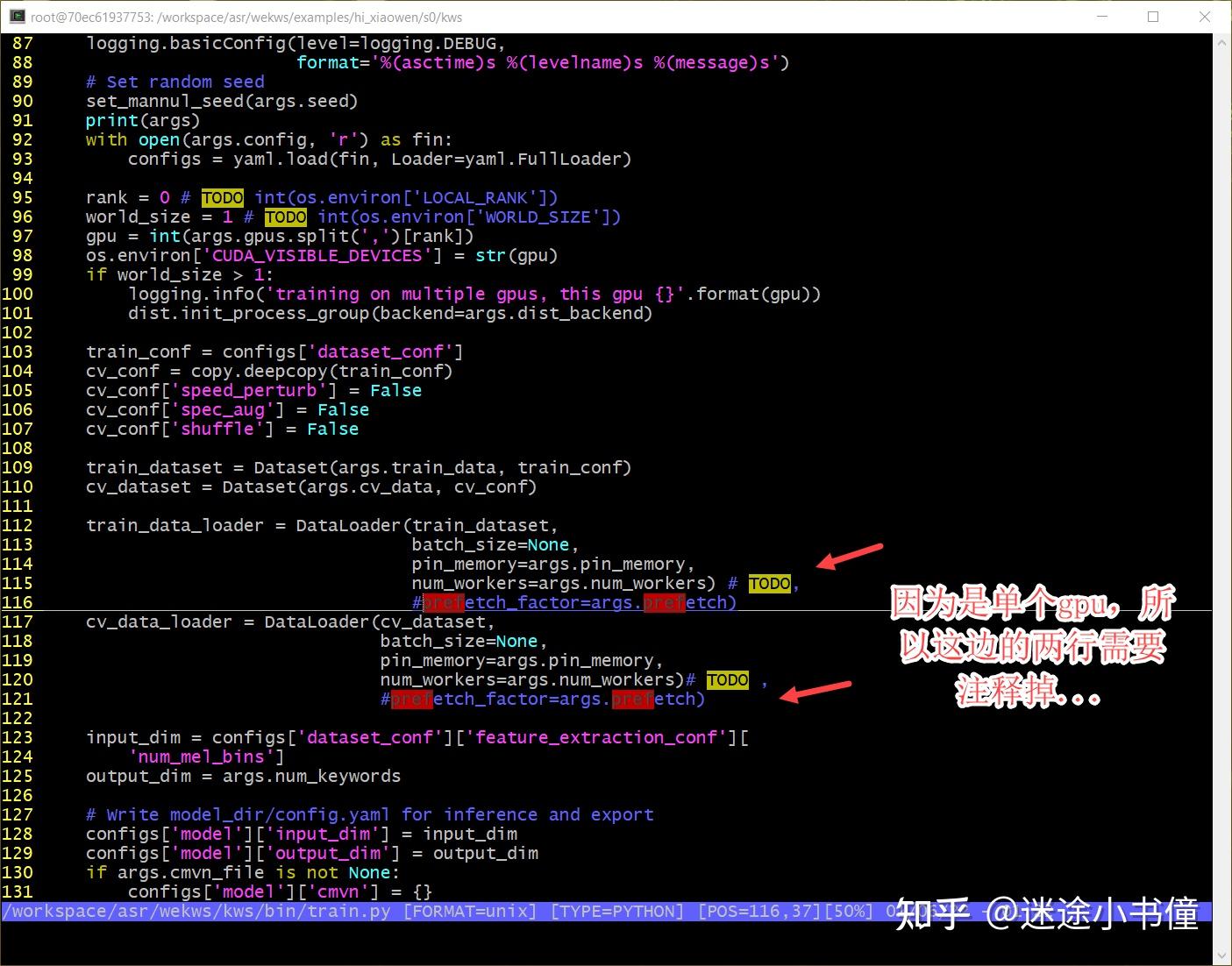This screenshot has height=966, width=1232.
Task: Close the terminal window
Action: coord(1205,17)
